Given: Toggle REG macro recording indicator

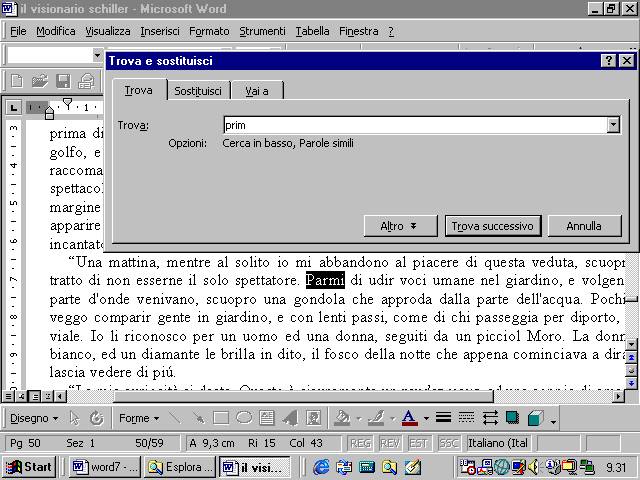Looking at the screenshot, I should (360, 443).
